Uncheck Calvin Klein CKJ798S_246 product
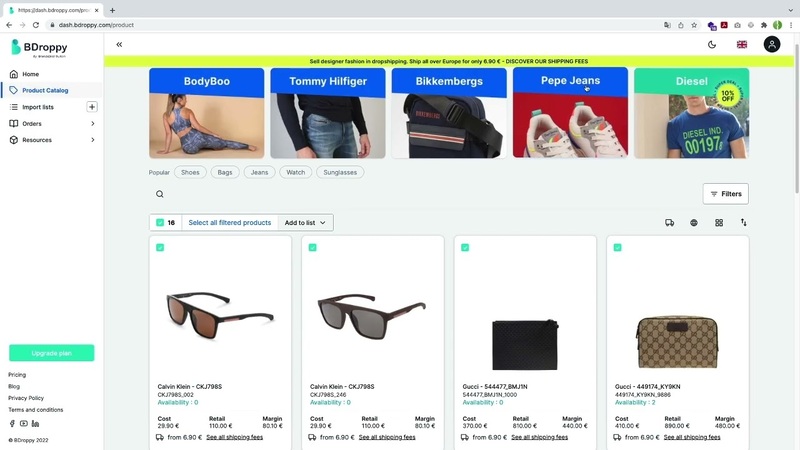The image size is (800, 450). [313, 247]
